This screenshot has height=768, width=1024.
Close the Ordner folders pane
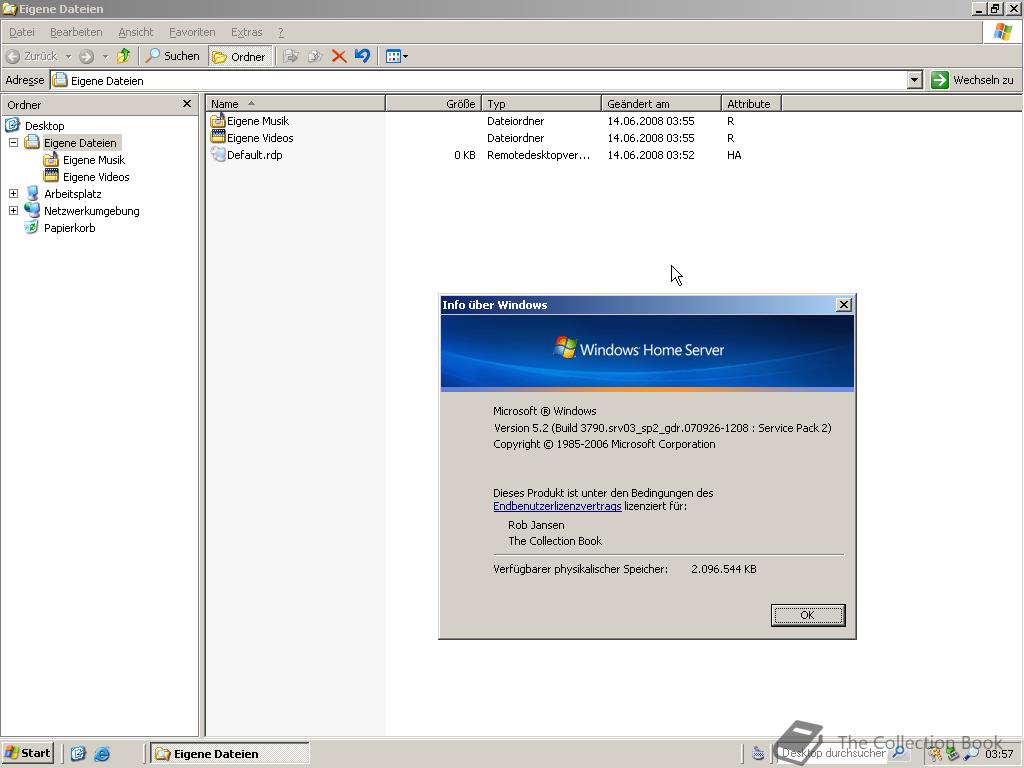[187, 104]
